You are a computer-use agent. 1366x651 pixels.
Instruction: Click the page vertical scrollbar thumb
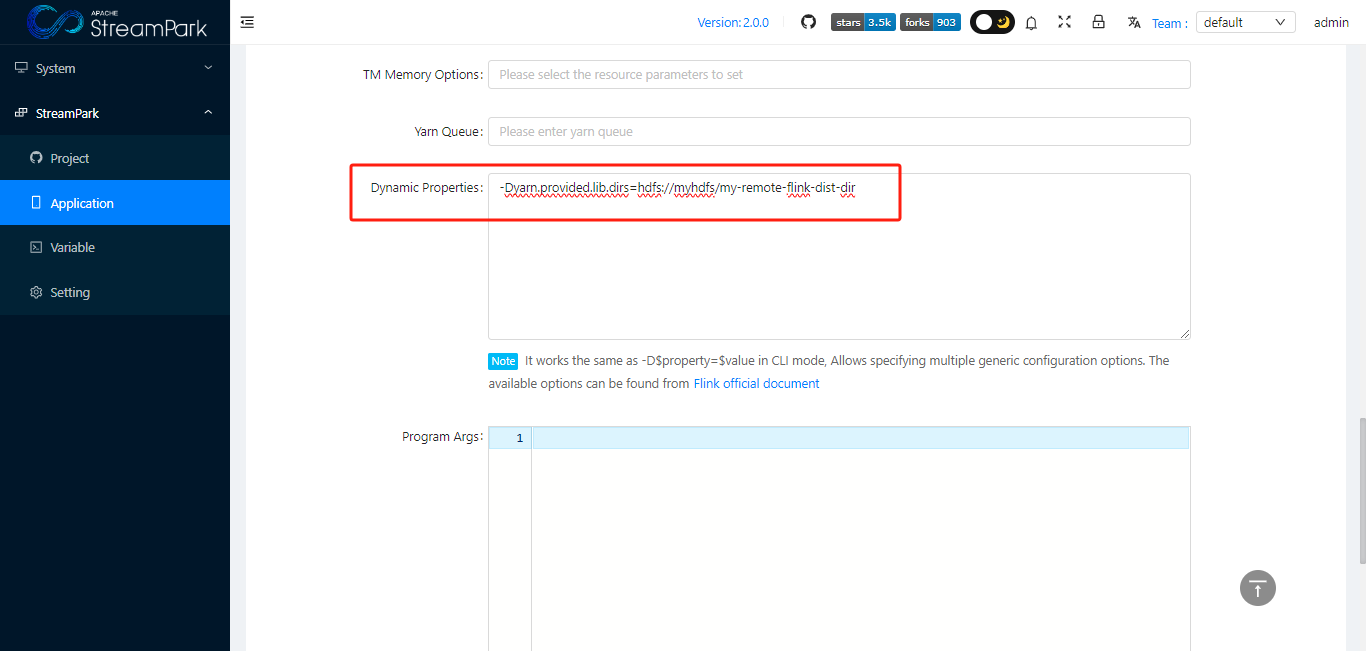1360,490
